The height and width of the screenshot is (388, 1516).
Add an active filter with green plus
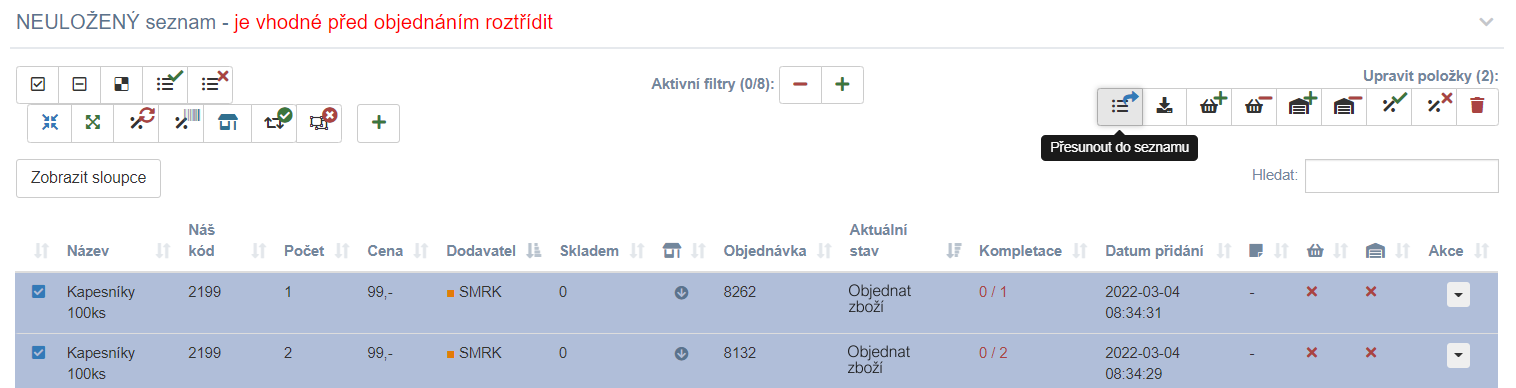point(842,85)
